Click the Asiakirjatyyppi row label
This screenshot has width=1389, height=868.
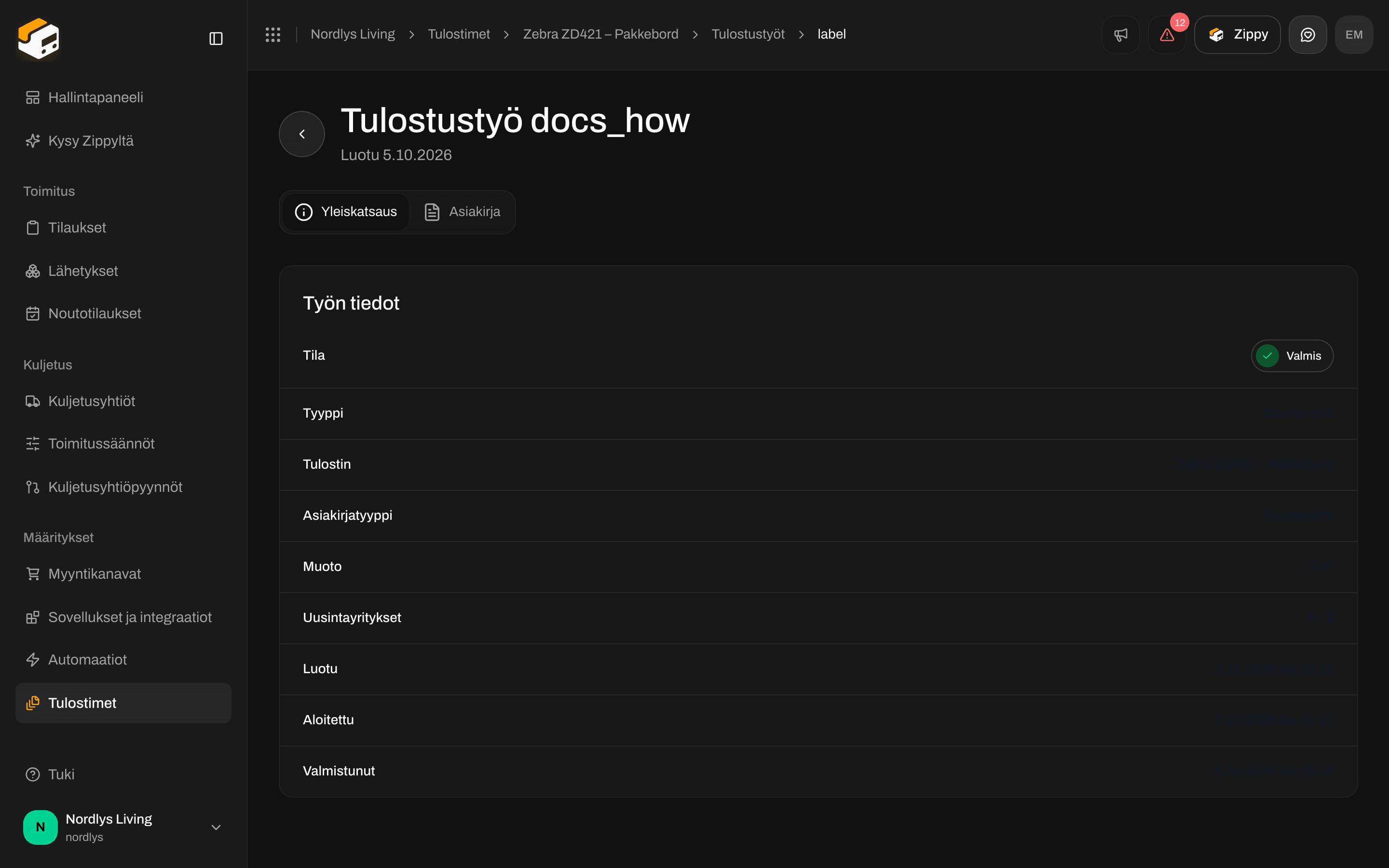(347, 515)
